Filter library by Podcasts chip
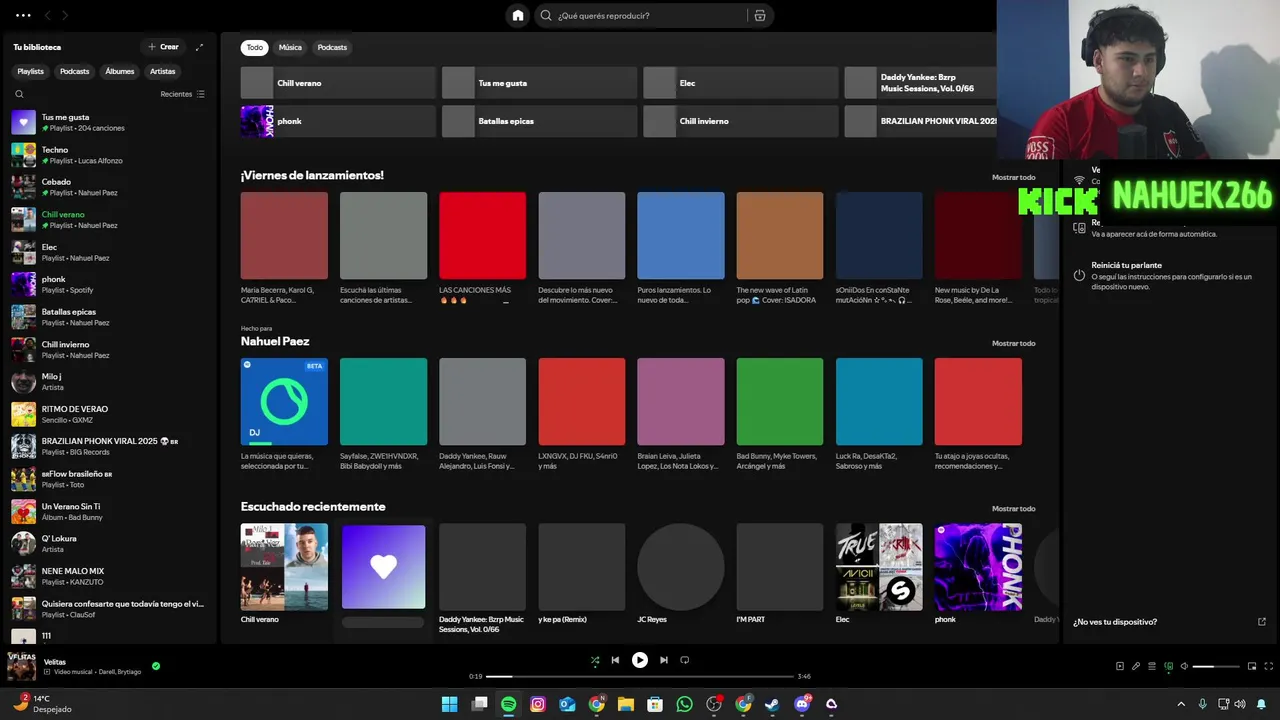Image resolution: width=1280 pixels, height=720 pixels. coord(74,71)
